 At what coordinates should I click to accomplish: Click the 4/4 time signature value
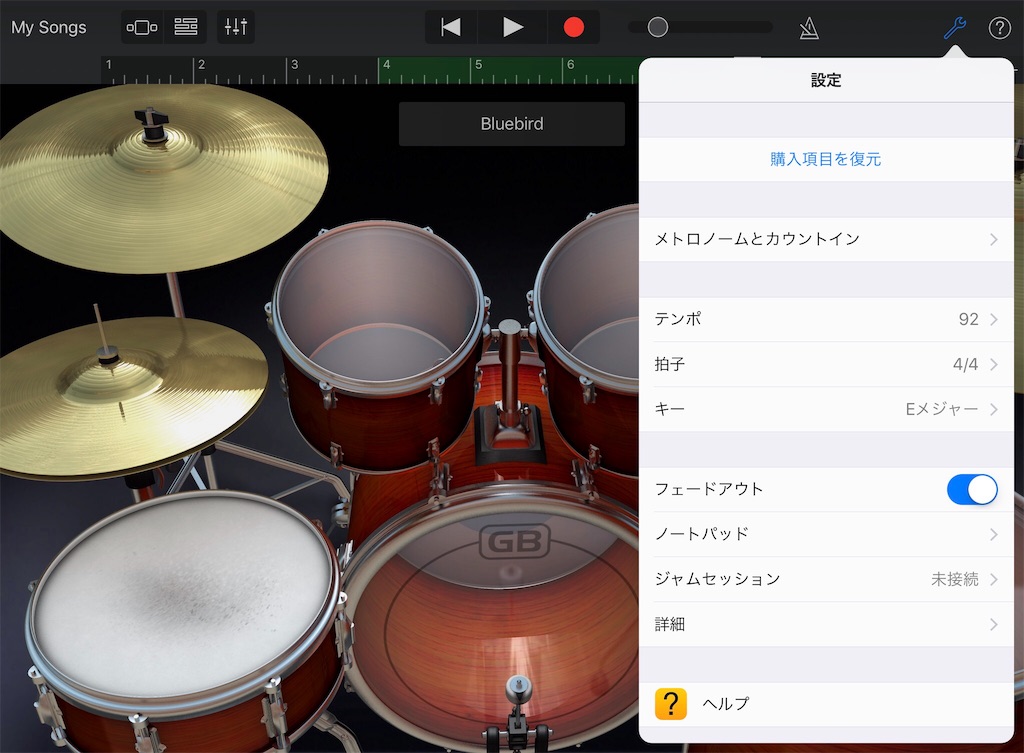pyautogui.click(x=965, y=364)
